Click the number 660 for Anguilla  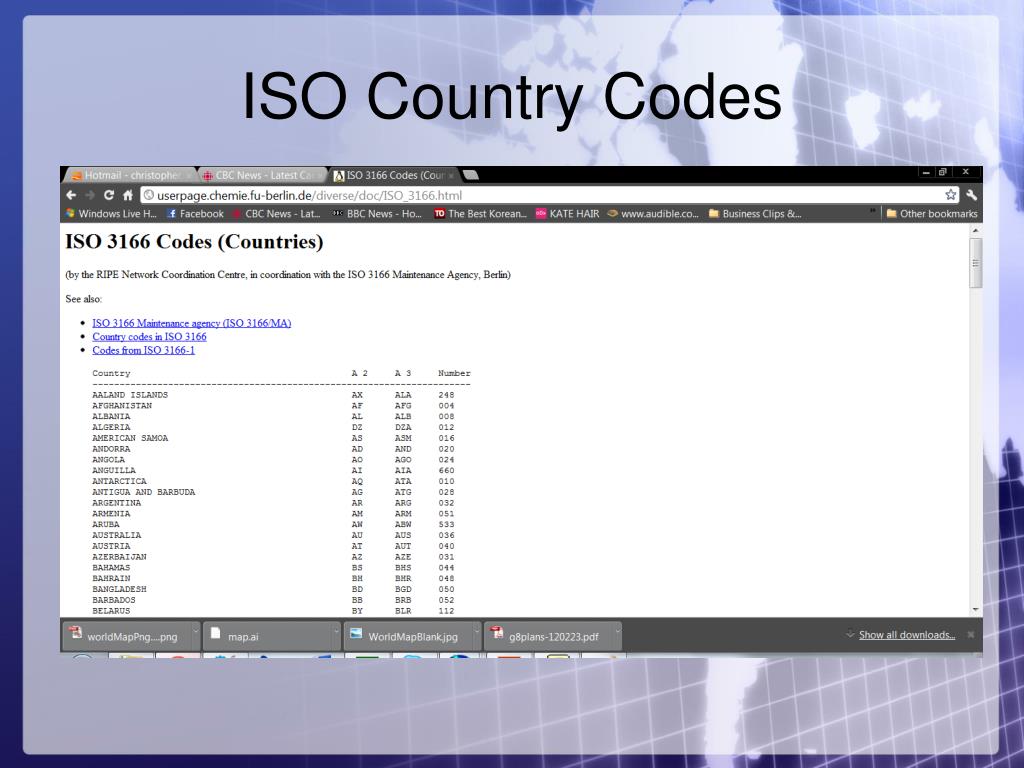pyautogui.click(x=446, y=471)
